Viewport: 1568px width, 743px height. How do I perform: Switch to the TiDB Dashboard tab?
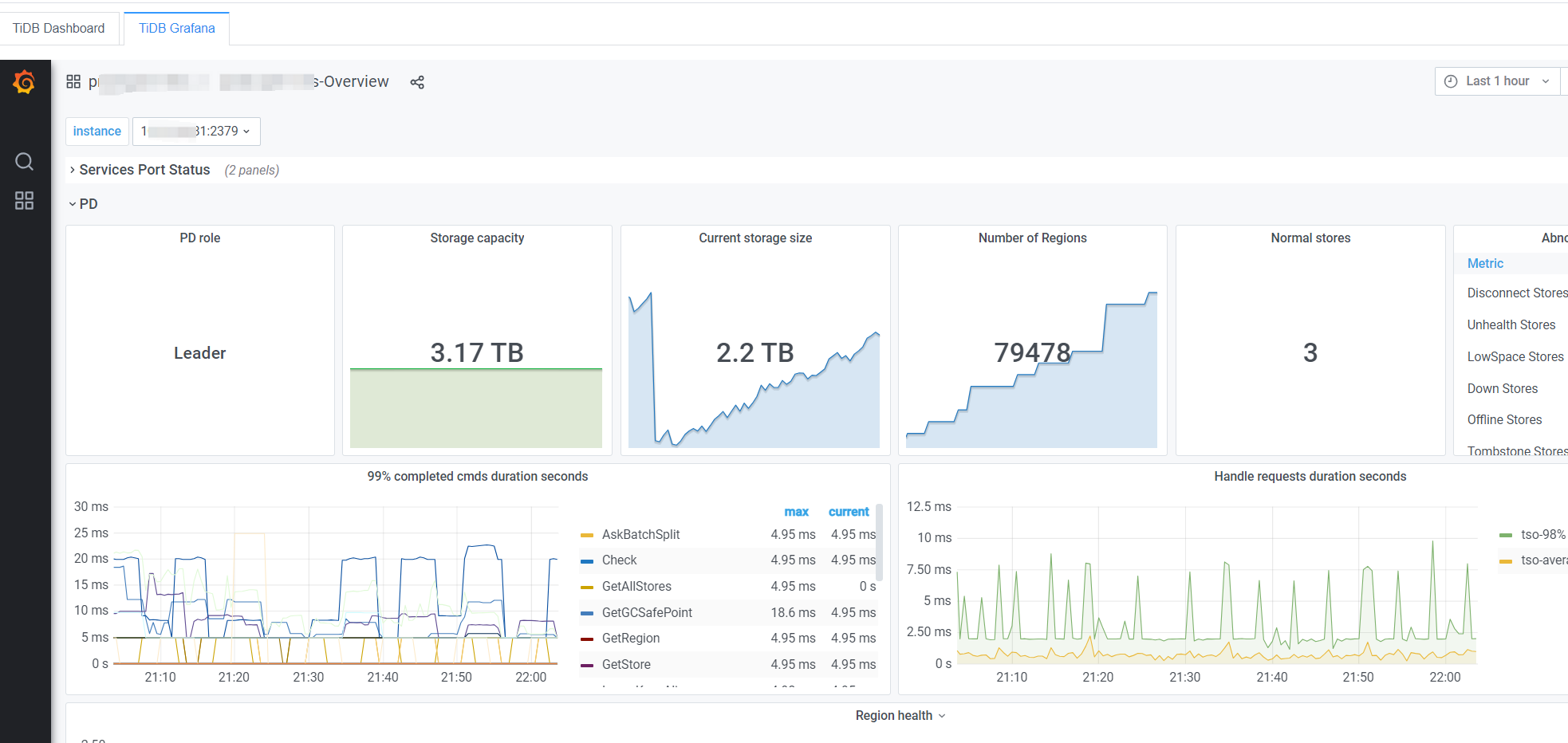59,28
